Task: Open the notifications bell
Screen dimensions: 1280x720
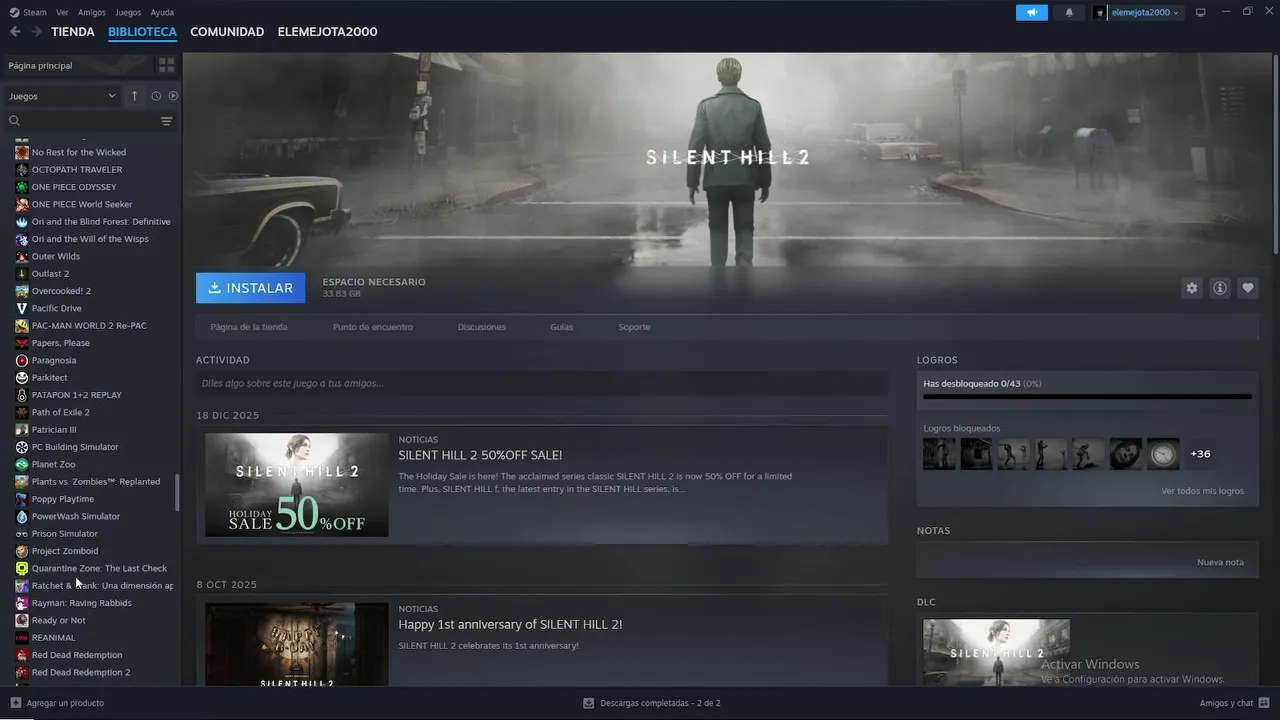Action: [x=1069, y=12]
